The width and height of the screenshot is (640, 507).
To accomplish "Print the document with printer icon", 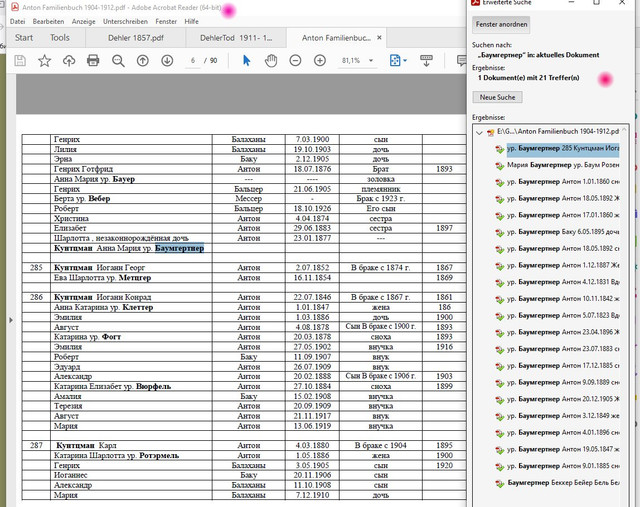I will [x=93, y=61].
